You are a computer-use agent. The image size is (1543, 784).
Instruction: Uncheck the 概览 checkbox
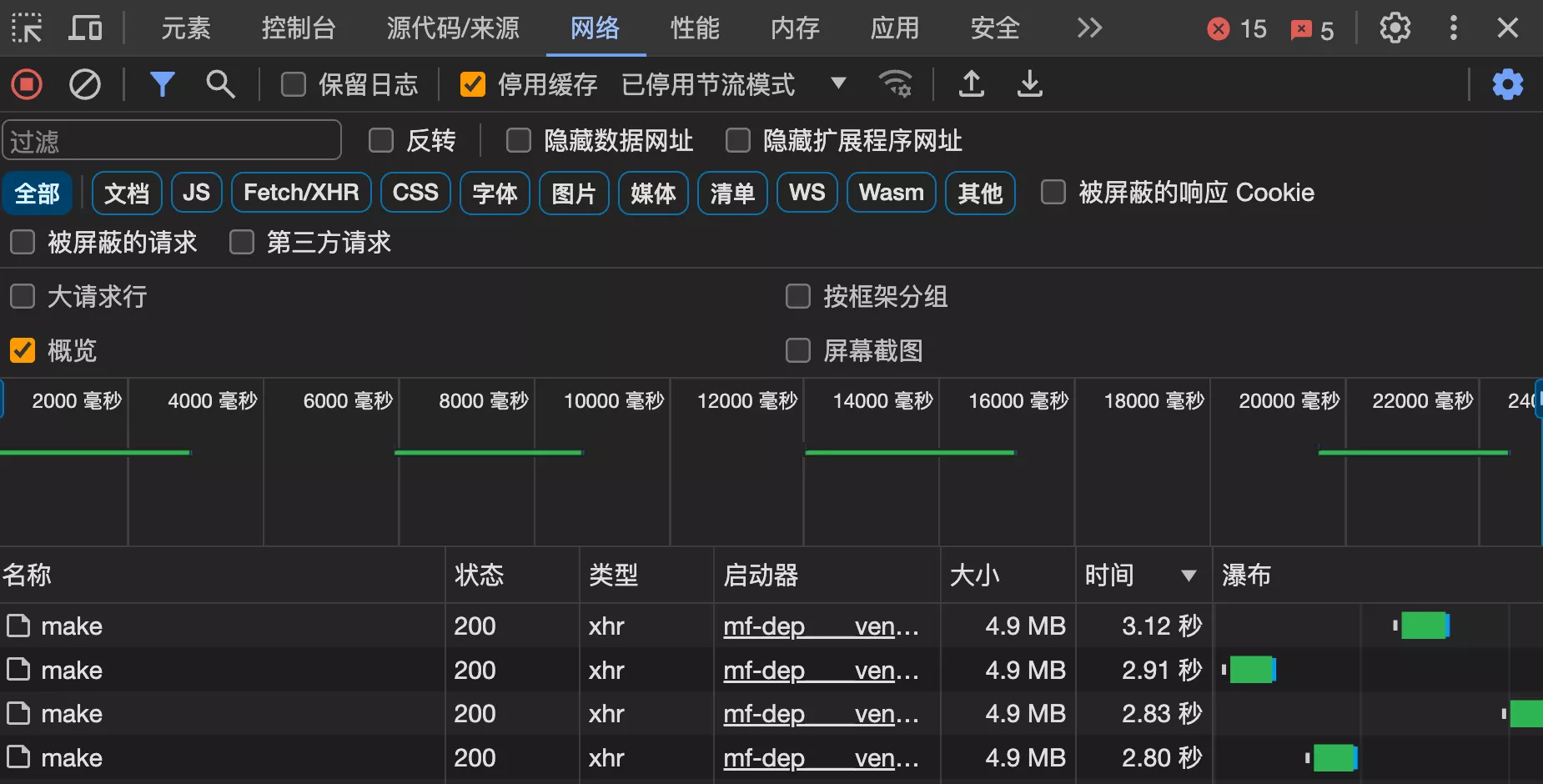pos(23,350)
